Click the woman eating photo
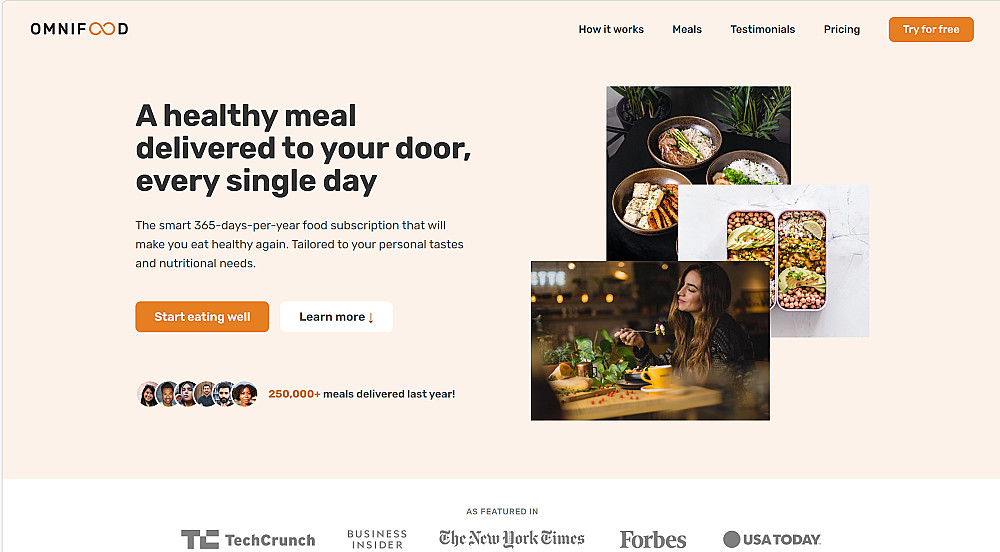The width and height of the screenshot is (1000, 552). [x=650, y=340]
